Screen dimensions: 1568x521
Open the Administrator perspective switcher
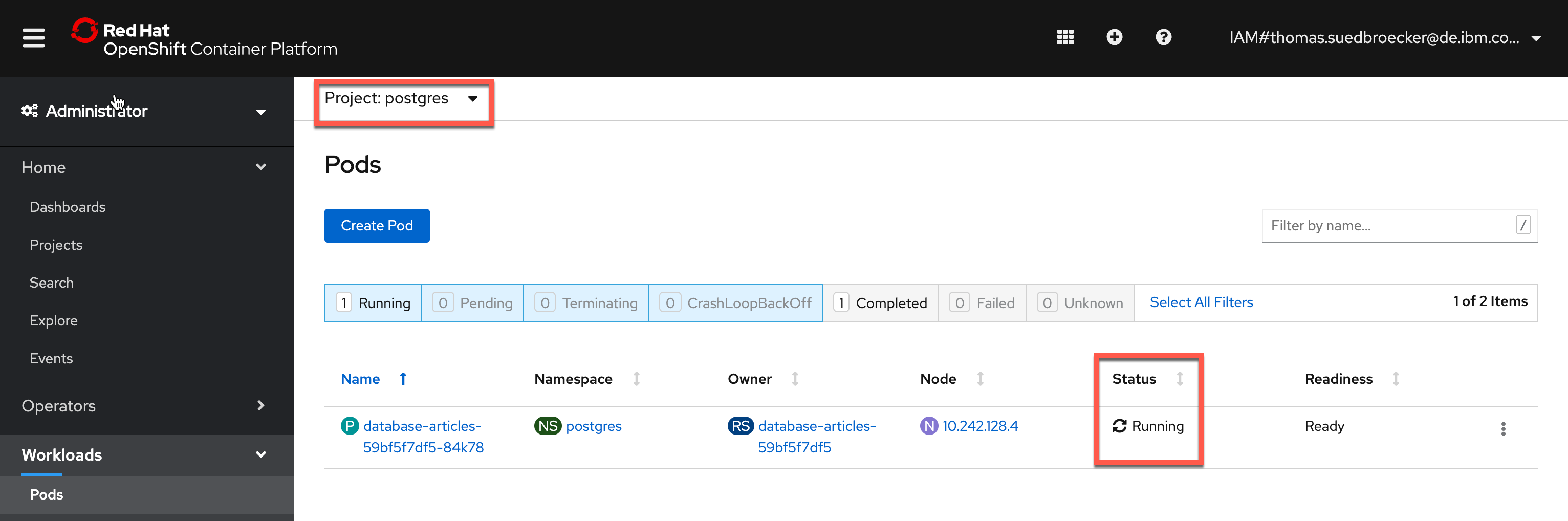tap(145, 111)
